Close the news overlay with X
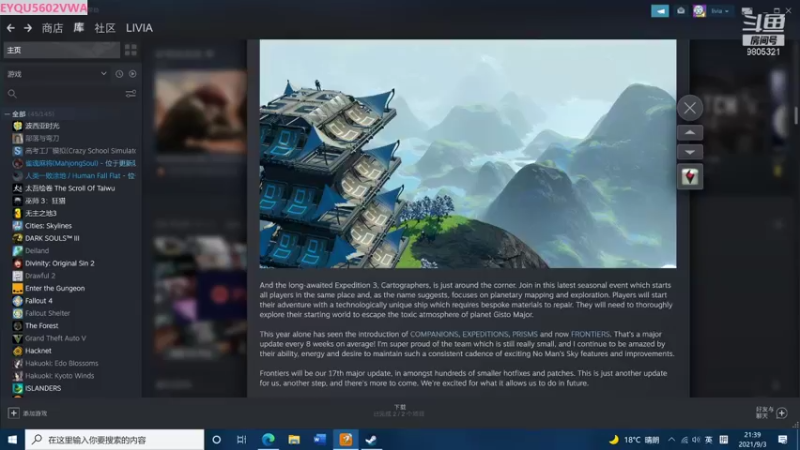The width and height of the screenshot is (800, 450). point(690,108)
